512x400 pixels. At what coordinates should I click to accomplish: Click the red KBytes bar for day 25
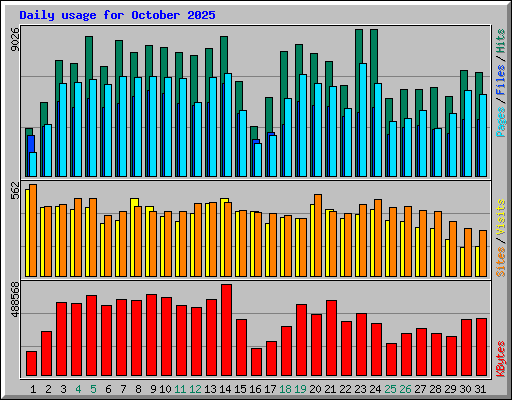point(391,360)
